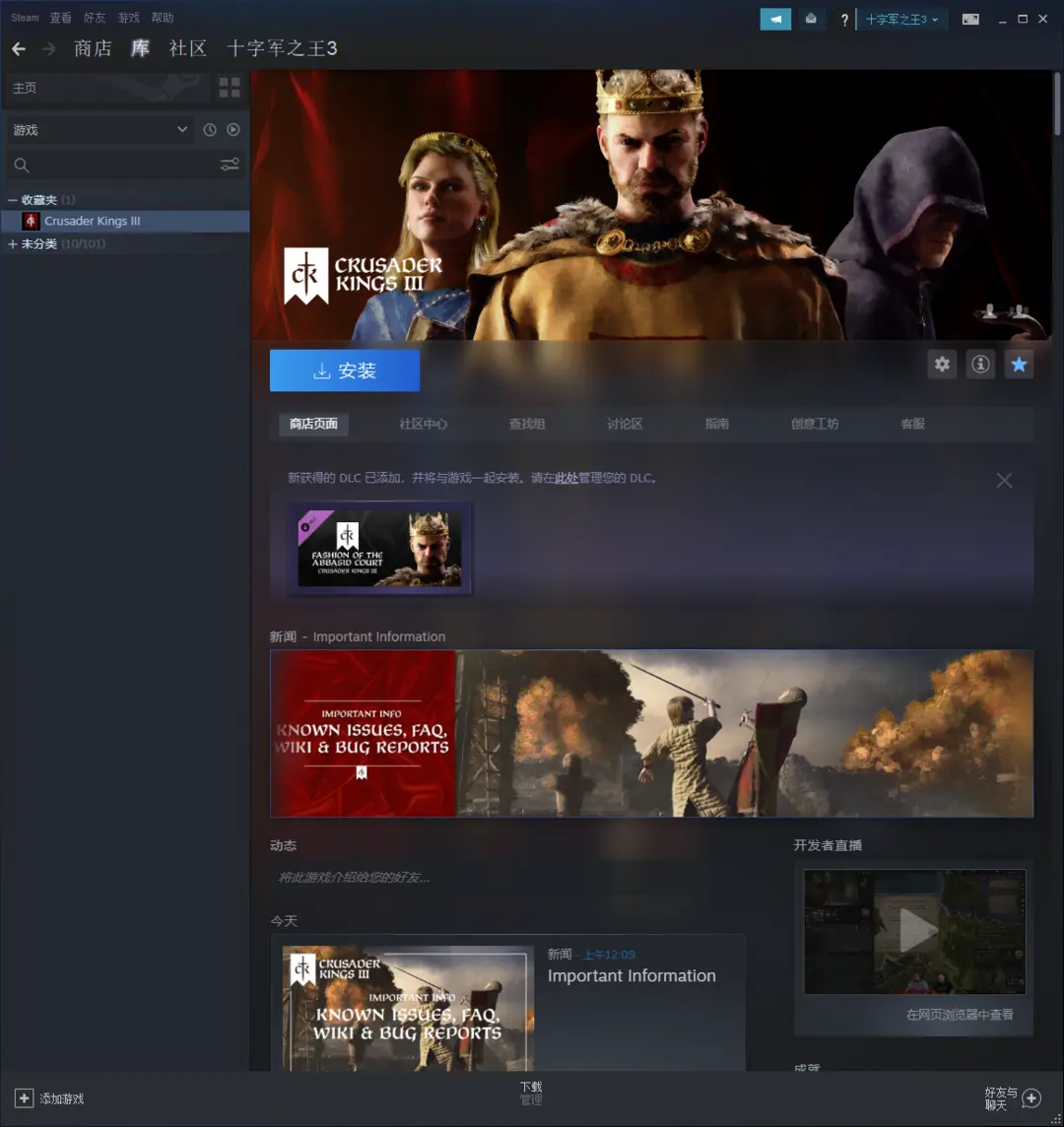Open the help question mark icon
This screenshot has width=1064, height=1127.
click(x=844, y=20)
